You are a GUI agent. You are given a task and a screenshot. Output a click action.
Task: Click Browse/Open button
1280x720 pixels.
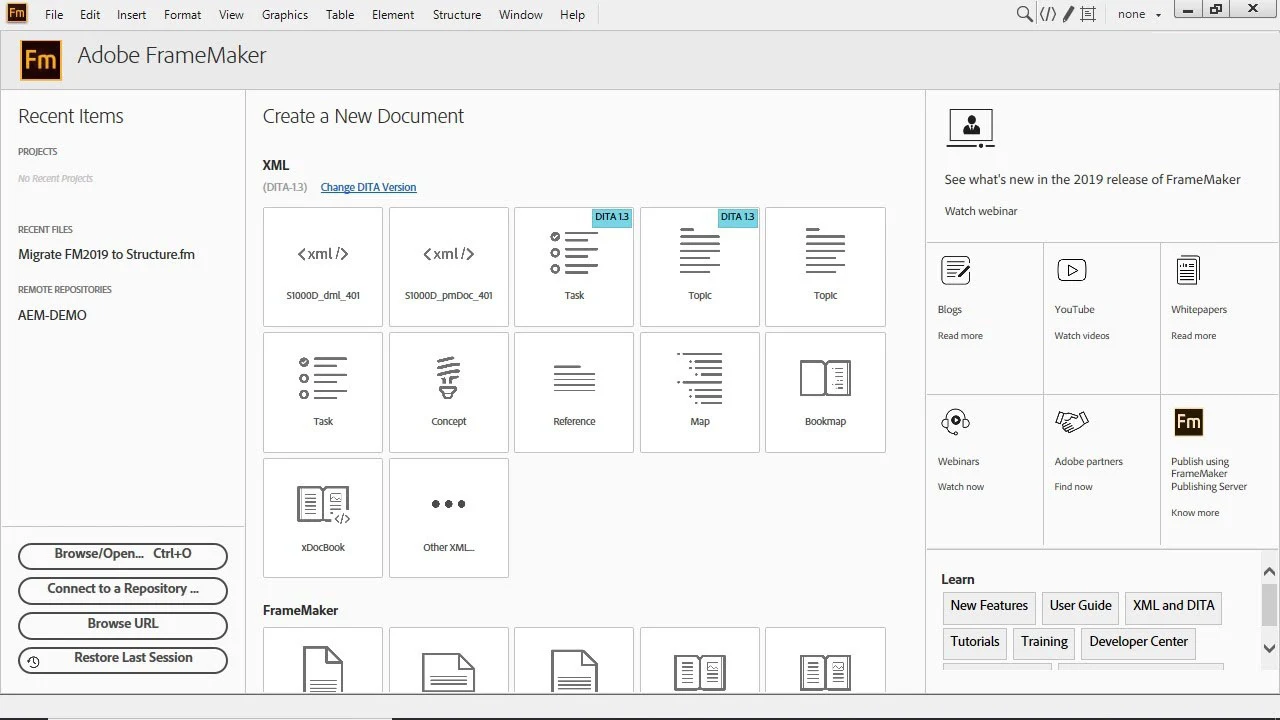tap(123, 555)
